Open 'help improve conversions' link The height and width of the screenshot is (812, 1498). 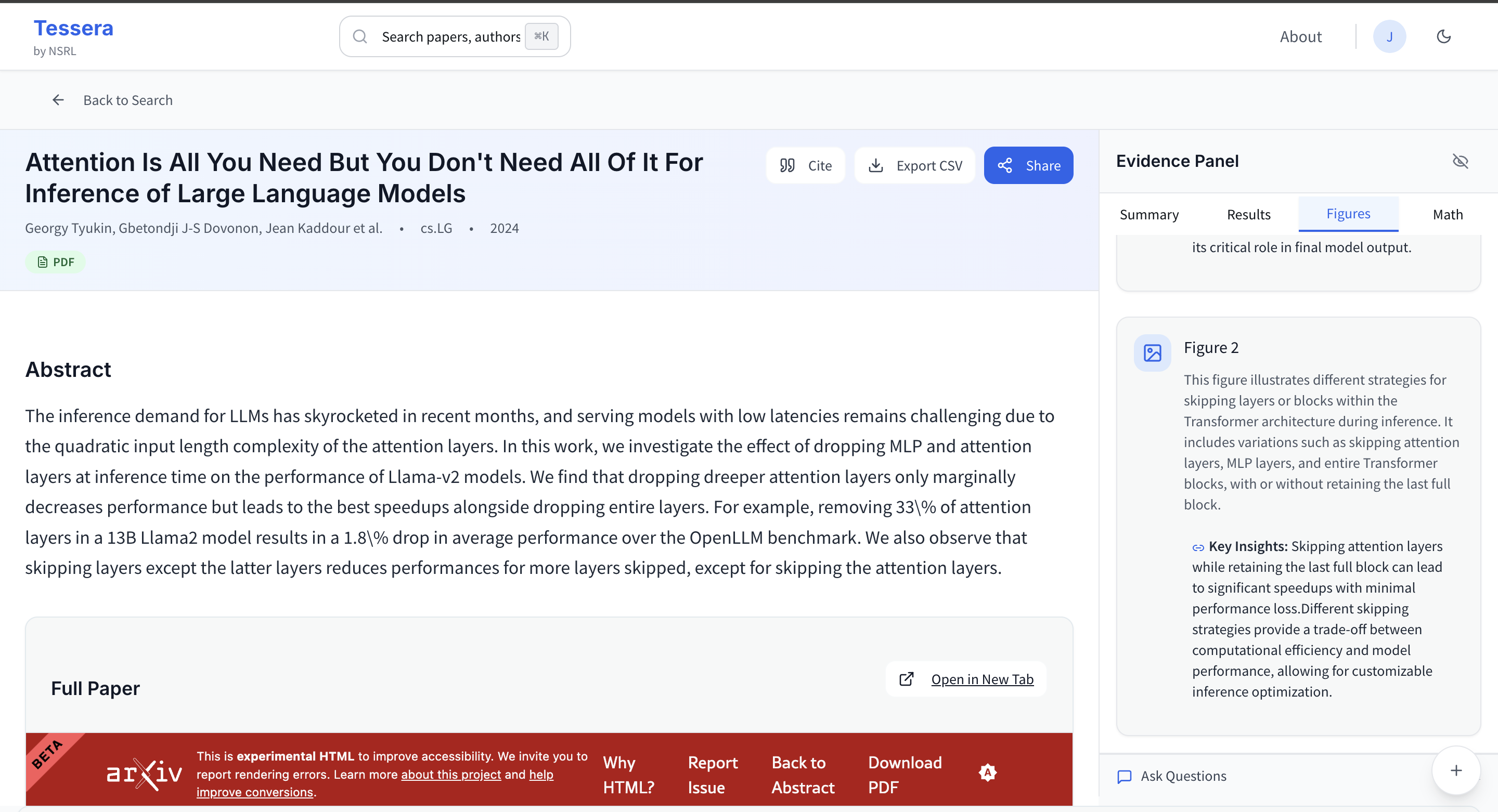pyautogui.click(x=374, y=783)
